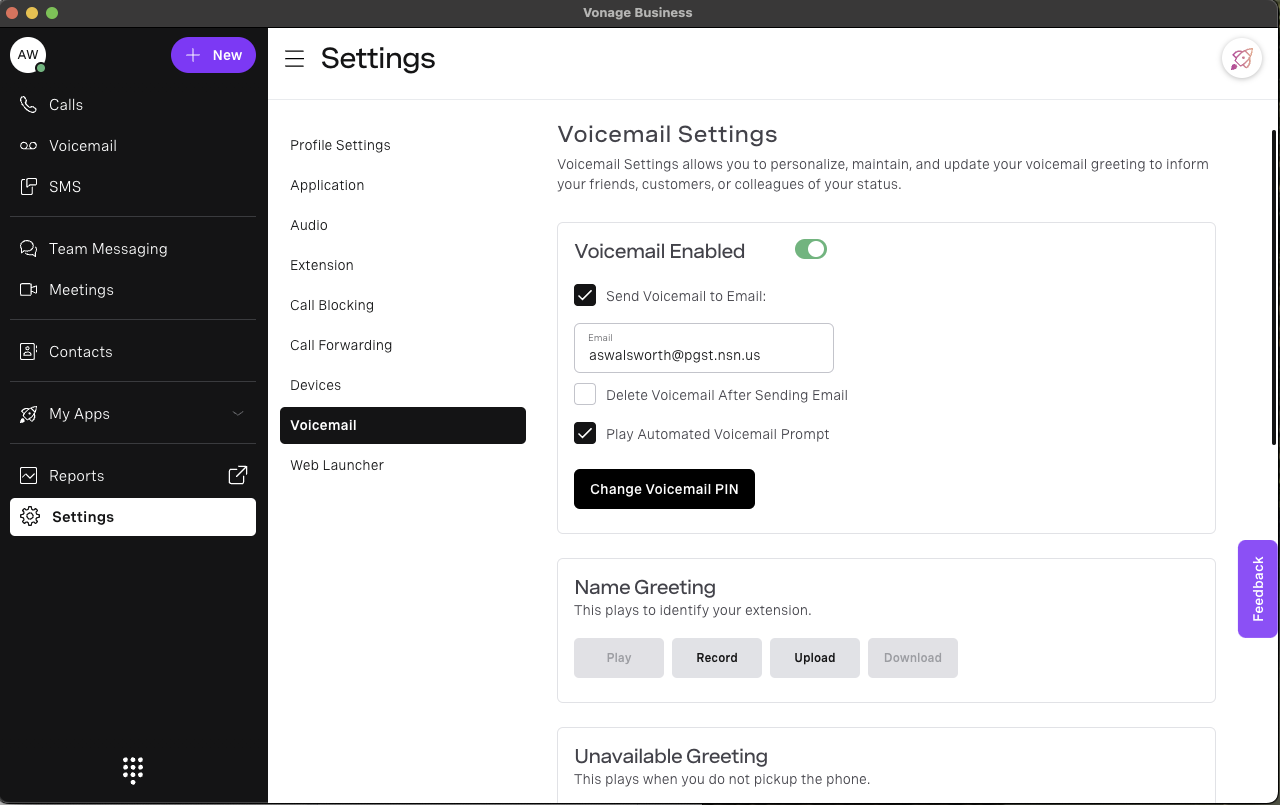Image resolution: width=1280 pixels, height=805 pixels.
Task: Click the My Apps rocket icon
Action: pos(28,414)
